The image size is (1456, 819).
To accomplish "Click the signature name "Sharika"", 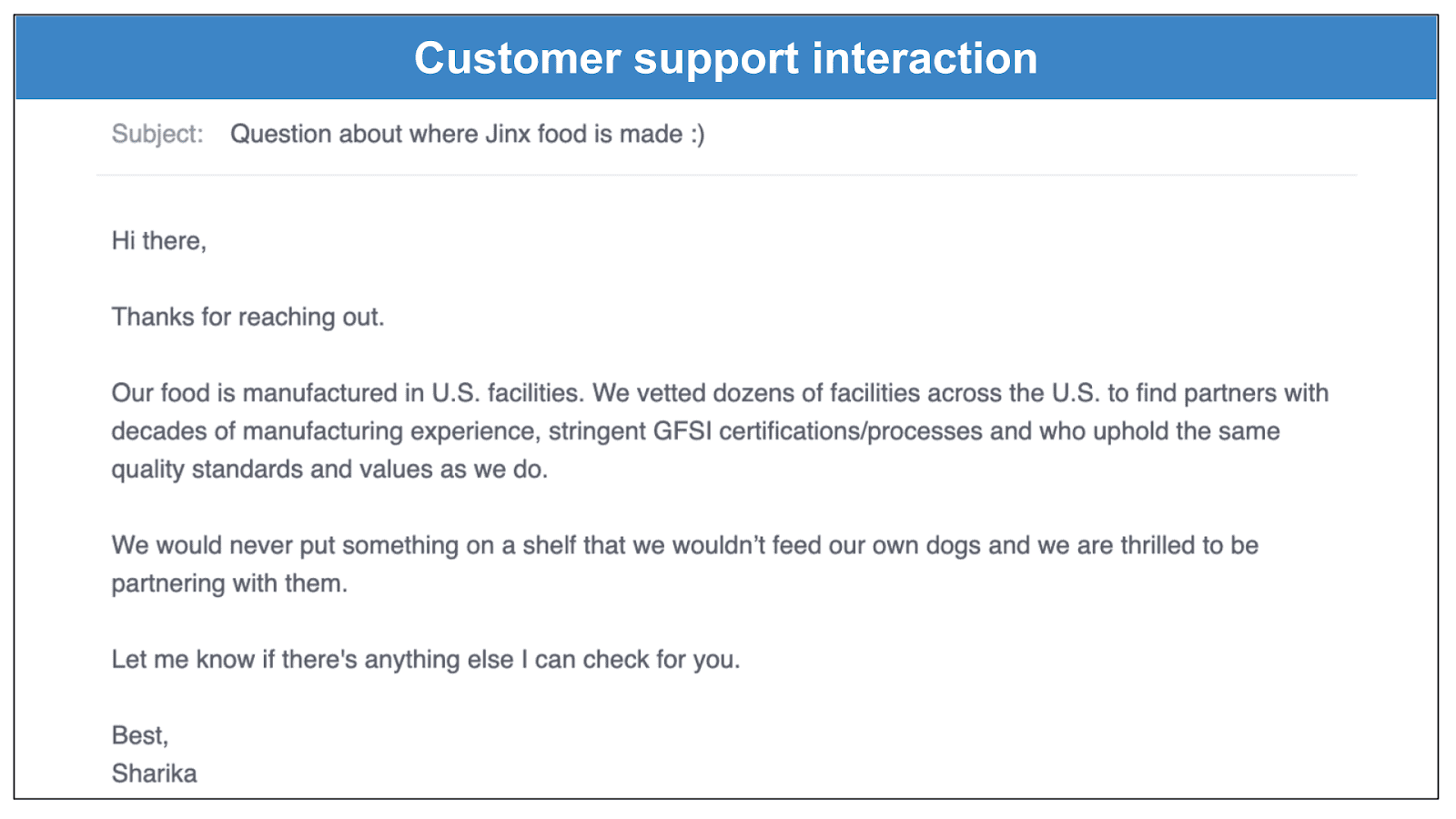I will pyautogui.click(x=154, y=773).
